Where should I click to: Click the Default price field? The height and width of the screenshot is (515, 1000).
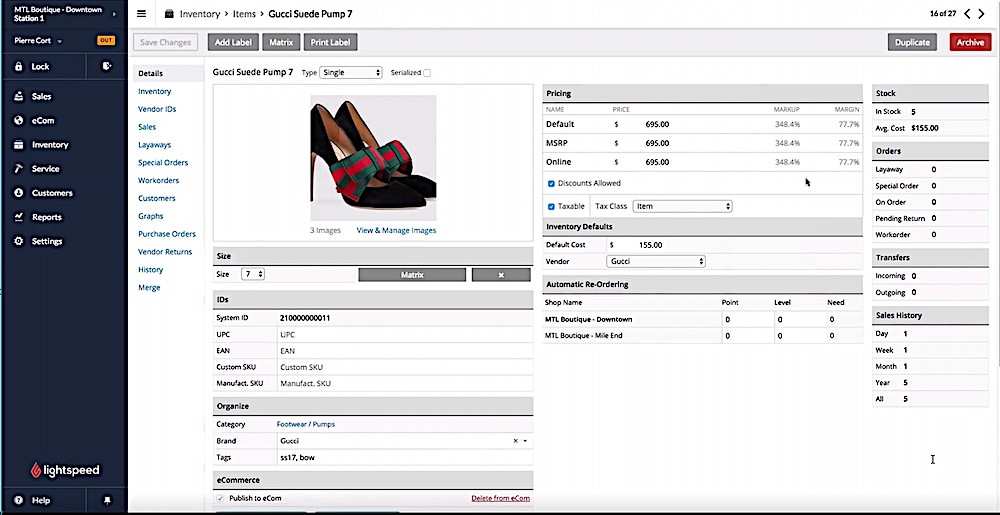pyautogui.click(x=657, y=124)
